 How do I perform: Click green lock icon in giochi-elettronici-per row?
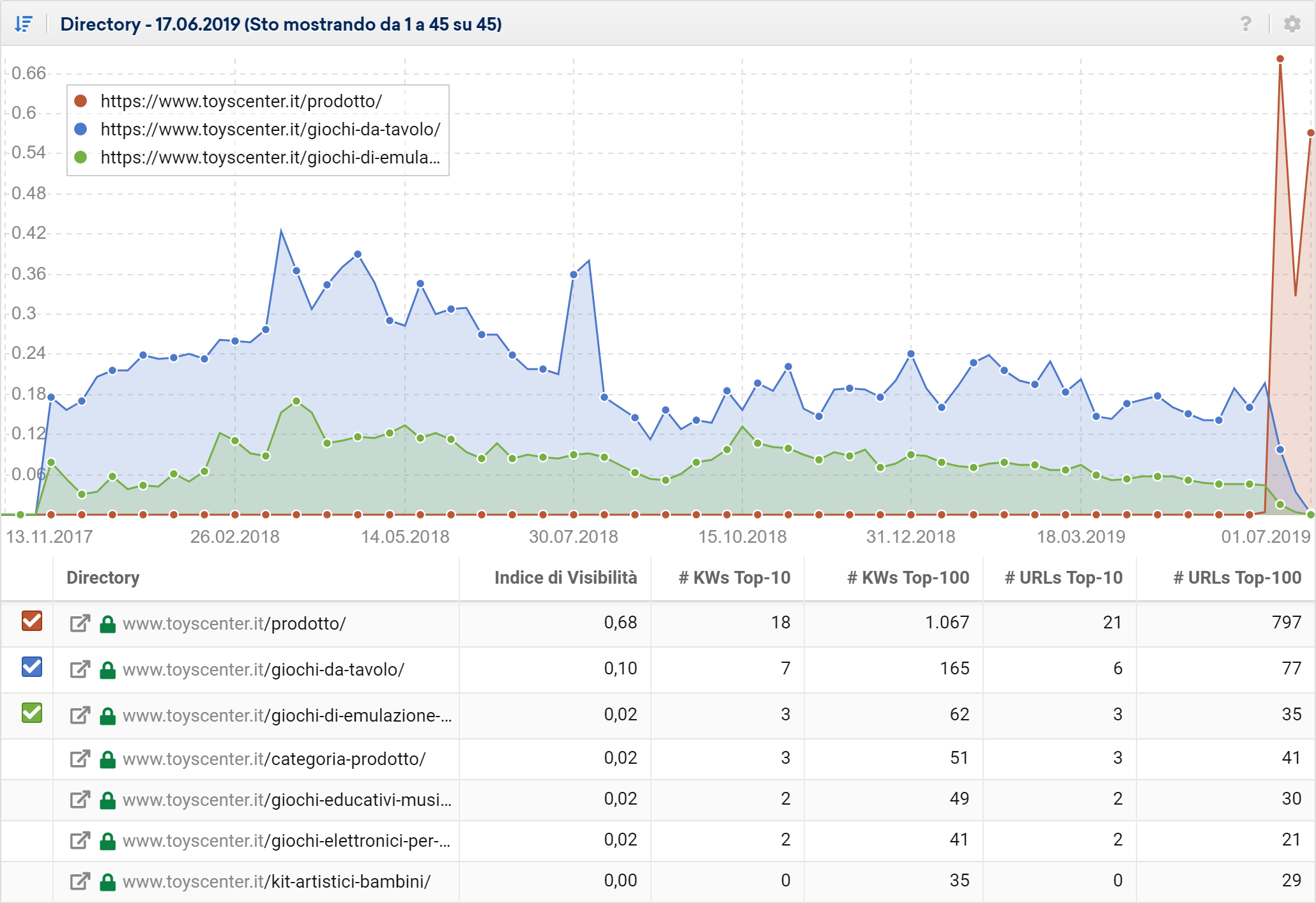click(108, 840)
